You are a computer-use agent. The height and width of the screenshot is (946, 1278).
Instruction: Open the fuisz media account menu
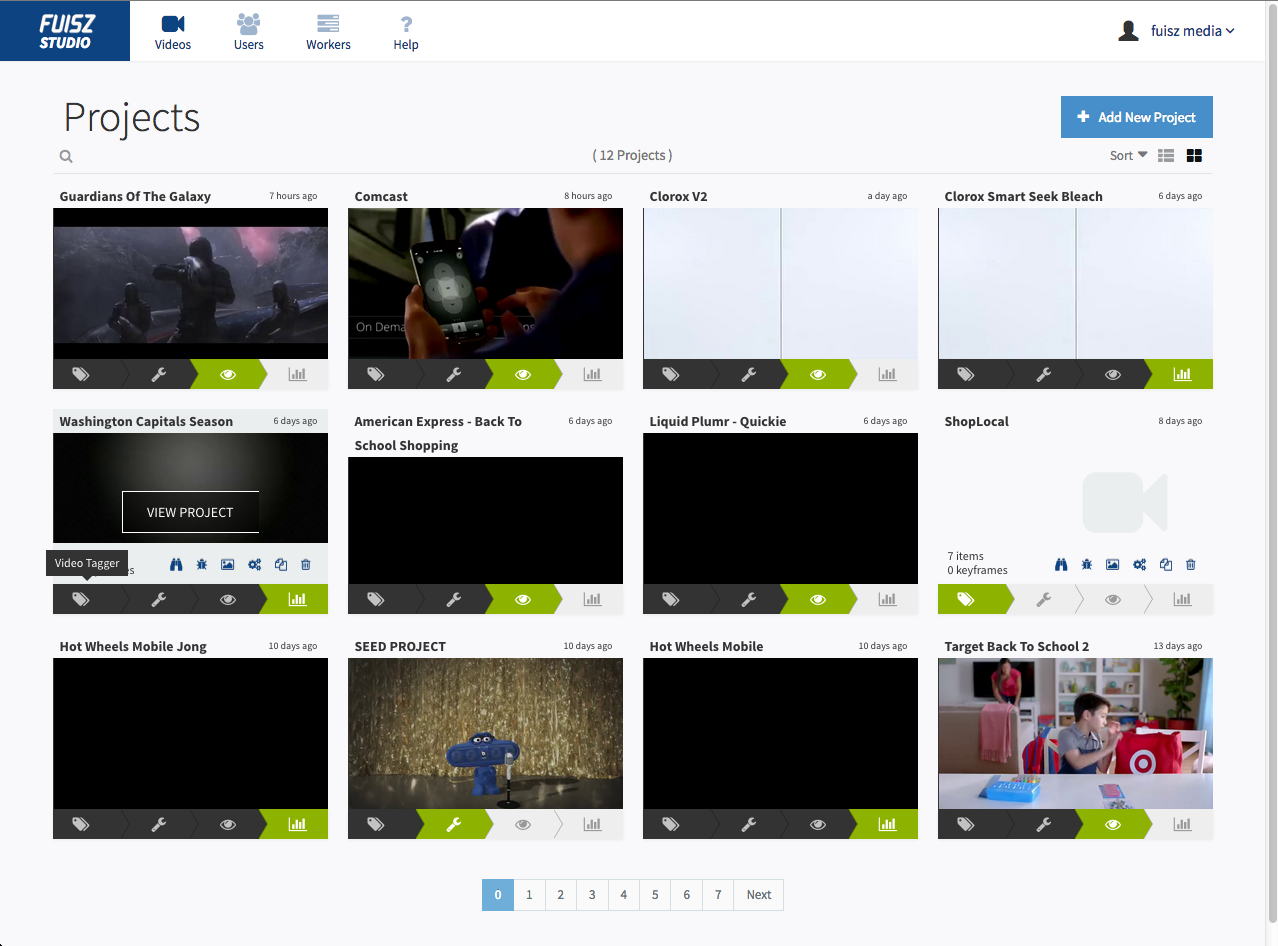click(x=1177, y=30)
